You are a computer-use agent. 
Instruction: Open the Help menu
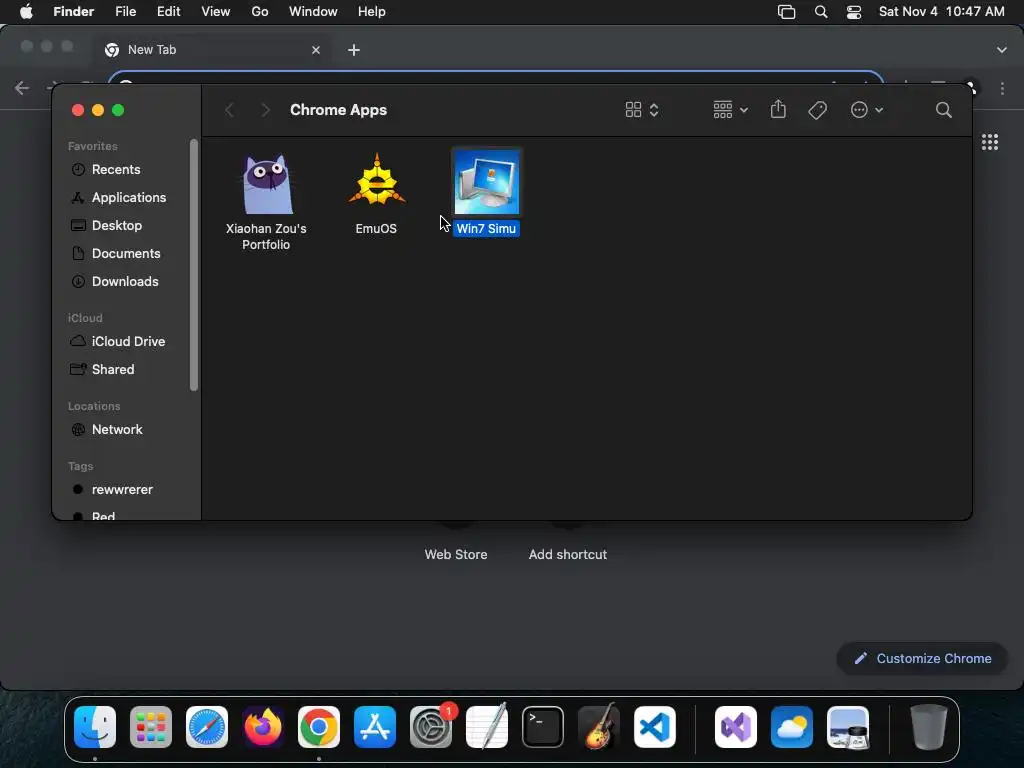pyautogui.click(x=372, y=12)
